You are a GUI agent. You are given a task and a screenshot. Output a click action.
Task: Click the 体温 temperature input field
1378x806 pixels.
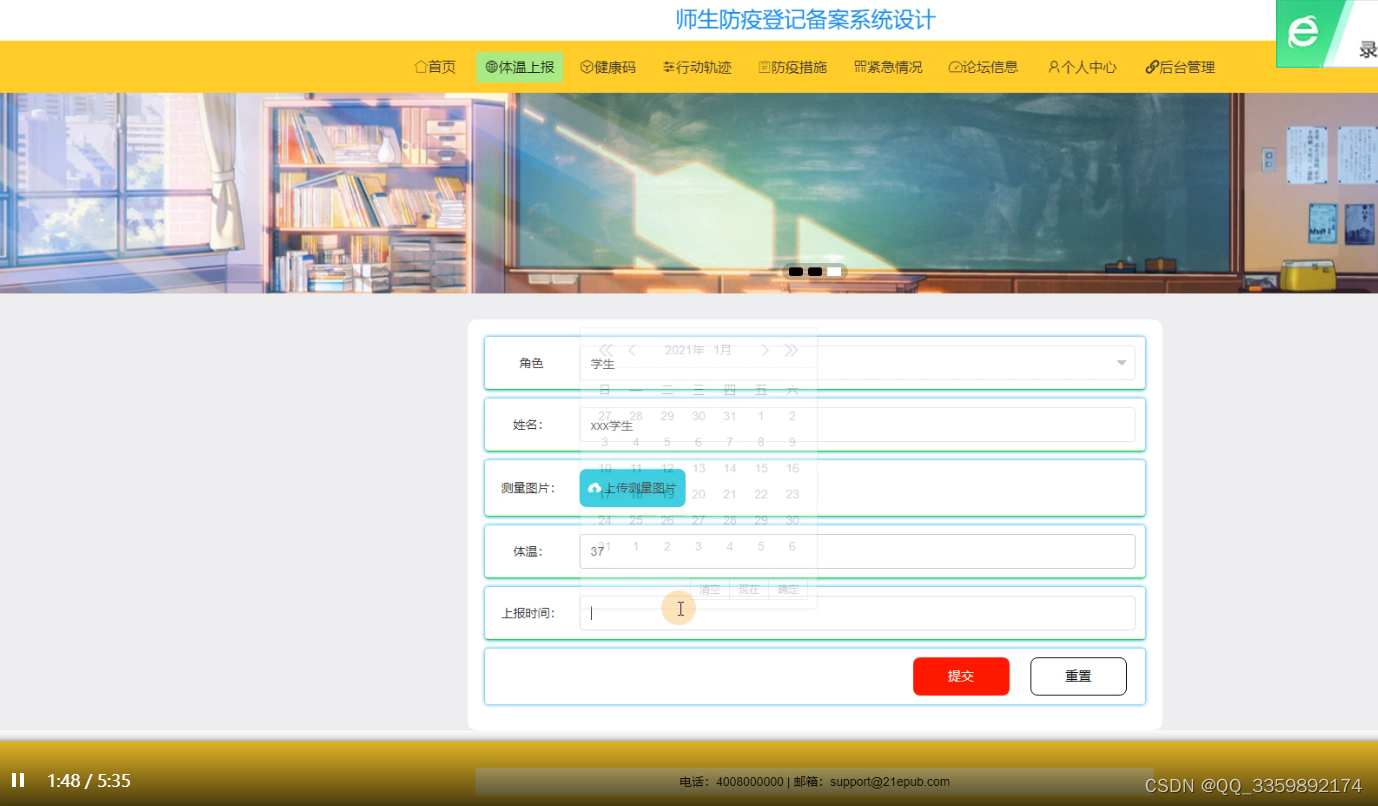click(x=857, y=551)
